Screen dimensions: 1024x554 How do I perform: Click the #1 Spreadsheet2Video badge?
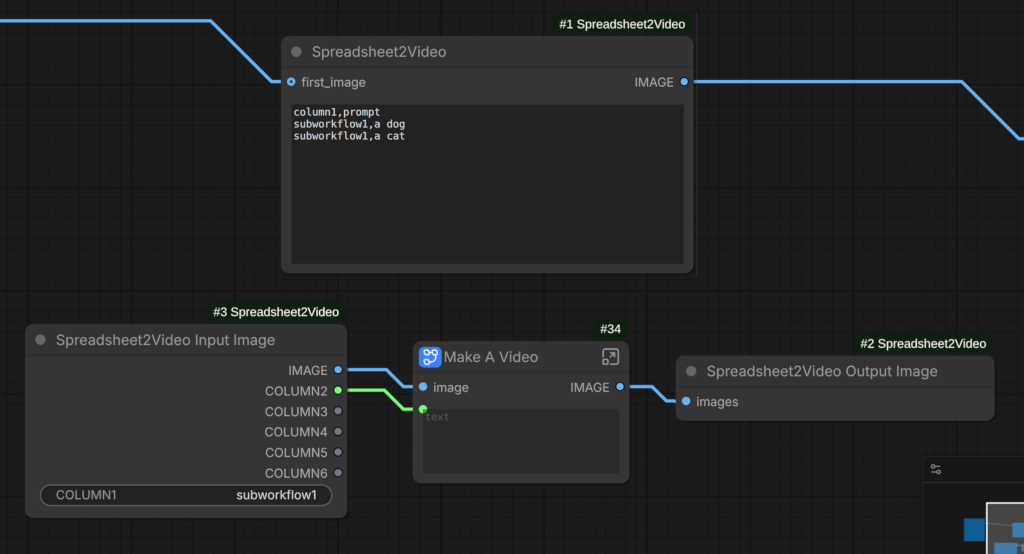point(622,24)
